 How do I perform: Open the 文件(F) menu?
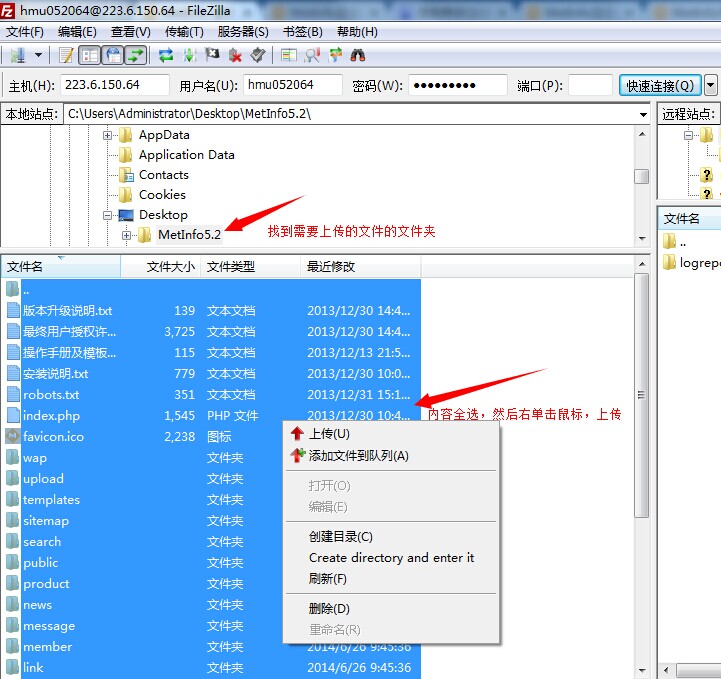(25, 32)
